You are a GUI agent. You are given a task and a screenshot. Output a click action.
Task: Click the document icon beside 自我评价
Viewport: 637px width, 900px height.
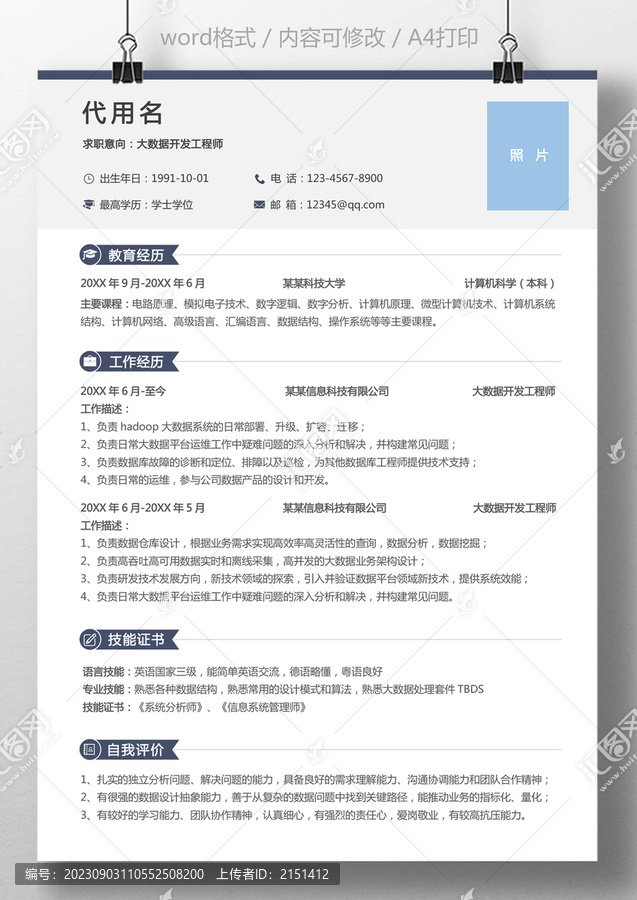90,750
